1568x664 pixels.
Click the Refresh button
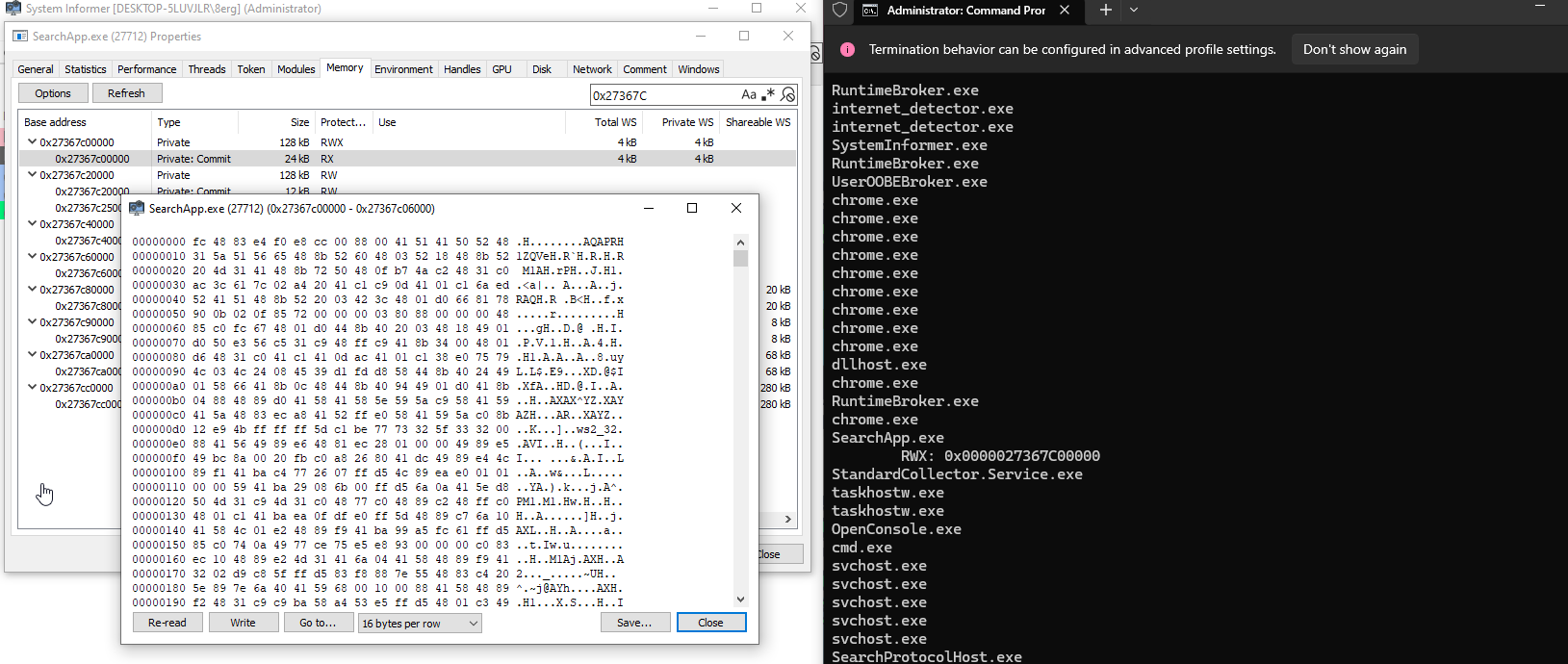[126, 93]
